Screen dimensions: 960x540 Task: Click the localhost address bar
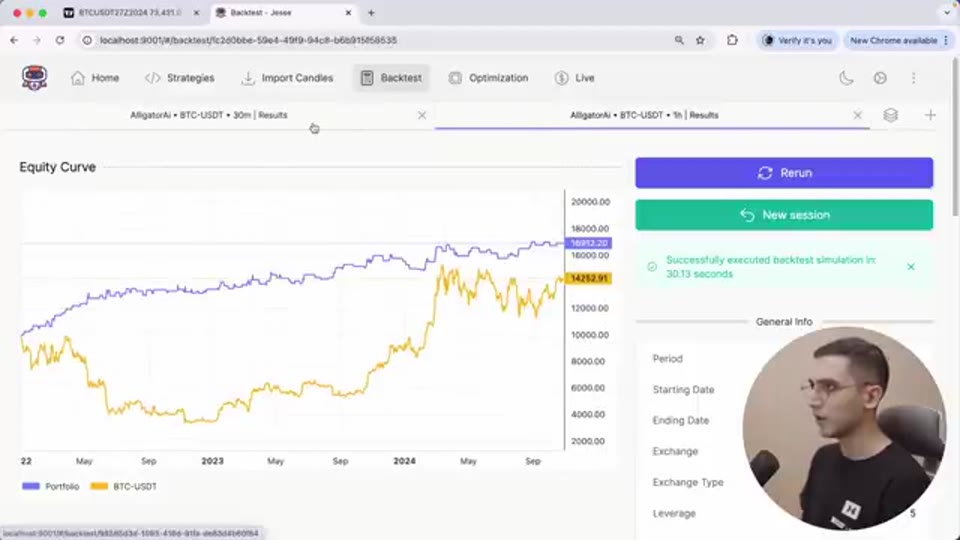click(380, 40)
